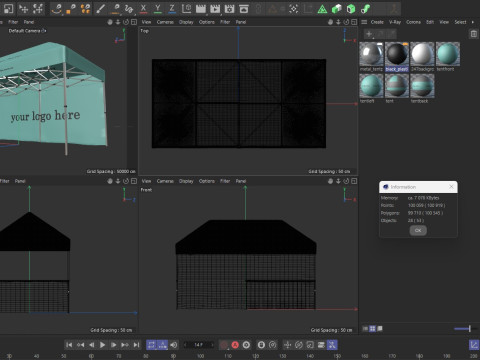The height and width of the screenshot is (360, 480).
Task: Maximize the Top viewport with its square icon
Action: (x=354, y=22)
